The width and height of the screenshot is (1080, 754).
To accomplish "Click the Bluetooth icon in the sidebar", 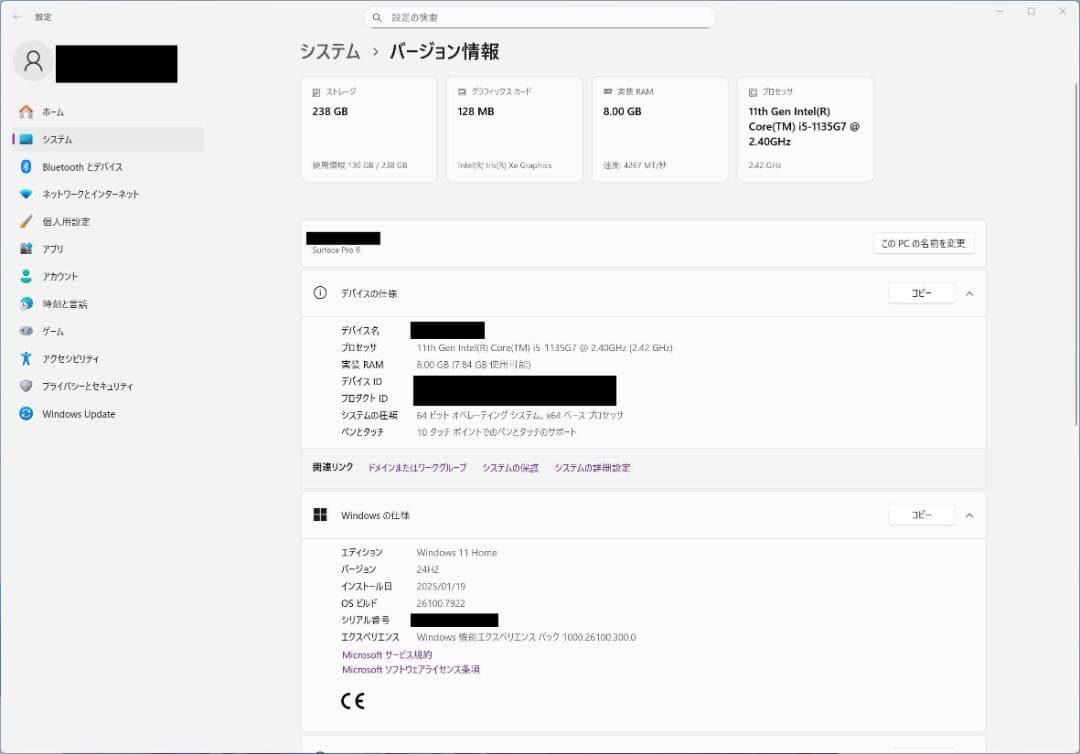I will [26, 167].
